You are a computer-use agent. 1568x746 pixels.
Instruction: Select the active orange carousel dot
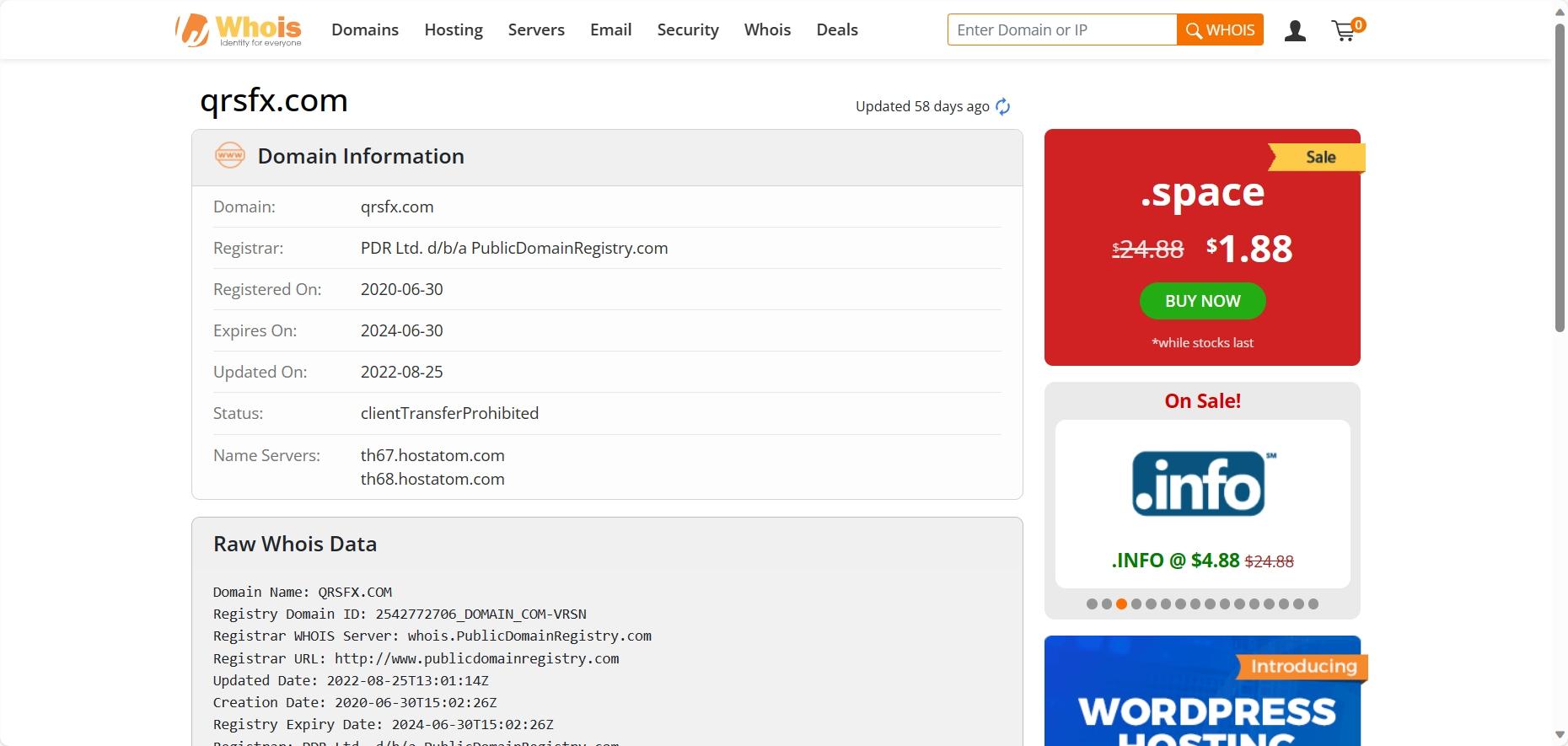[x=1121, y=604]
